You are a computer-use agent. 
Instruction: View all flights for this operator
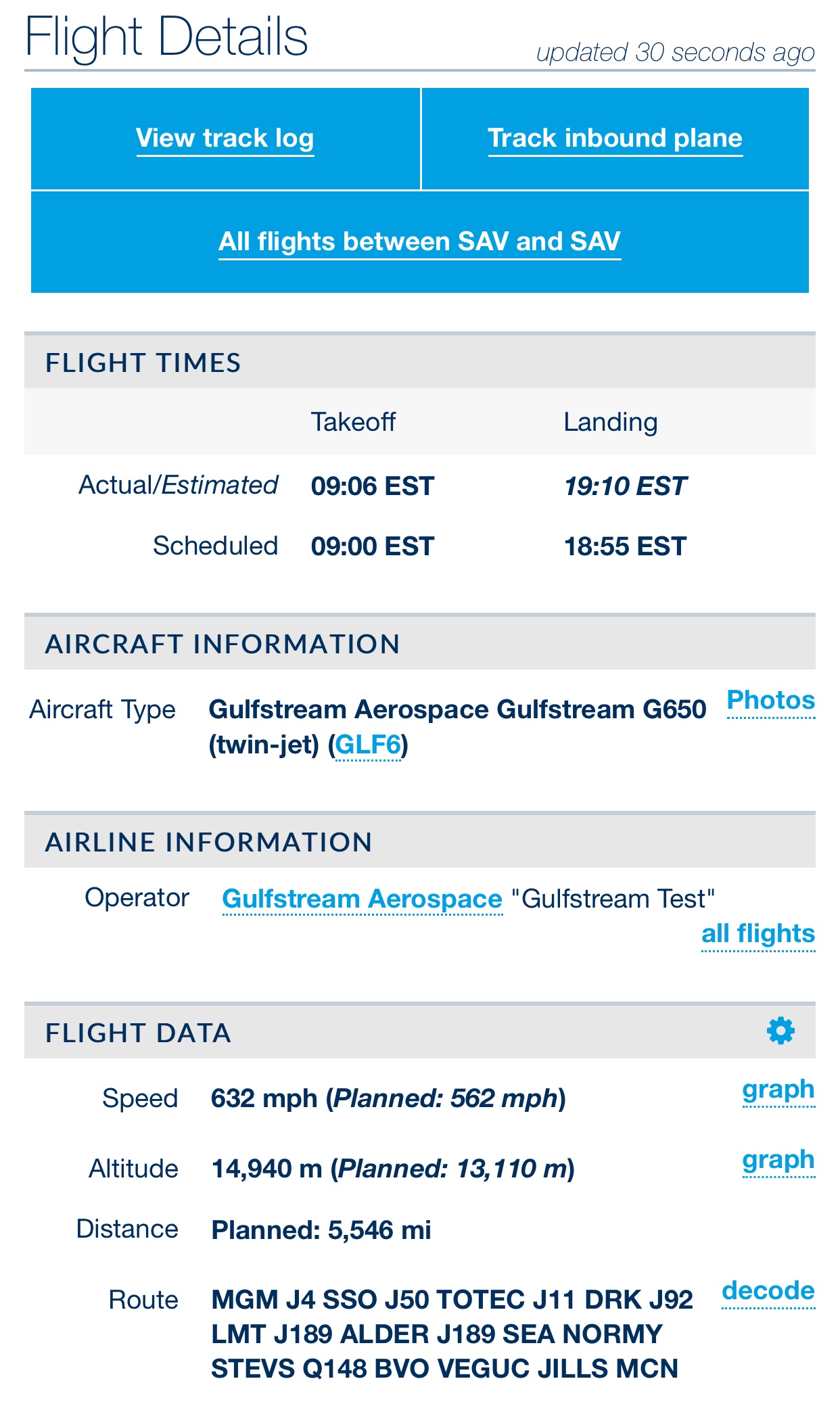(x=758, y=934)
